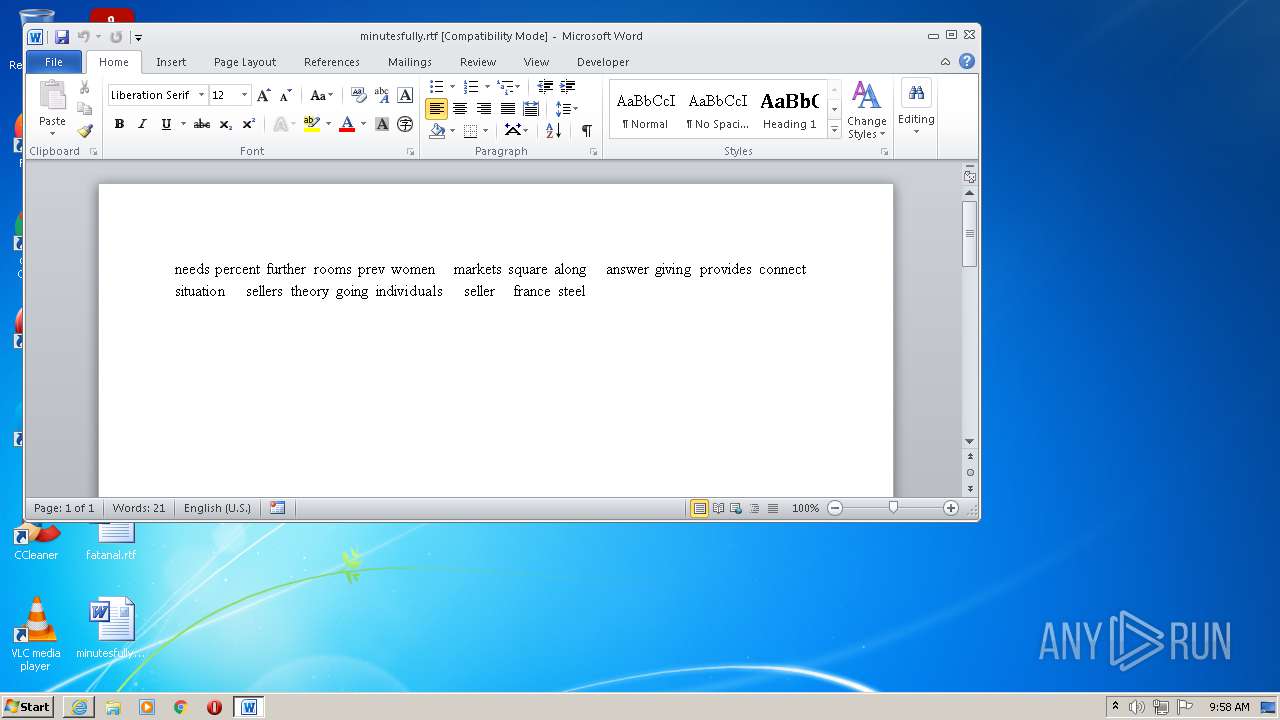Click the Redo icon in quick access toolbar
This screenshot has height=720, width=1280.
click(116, 37)
